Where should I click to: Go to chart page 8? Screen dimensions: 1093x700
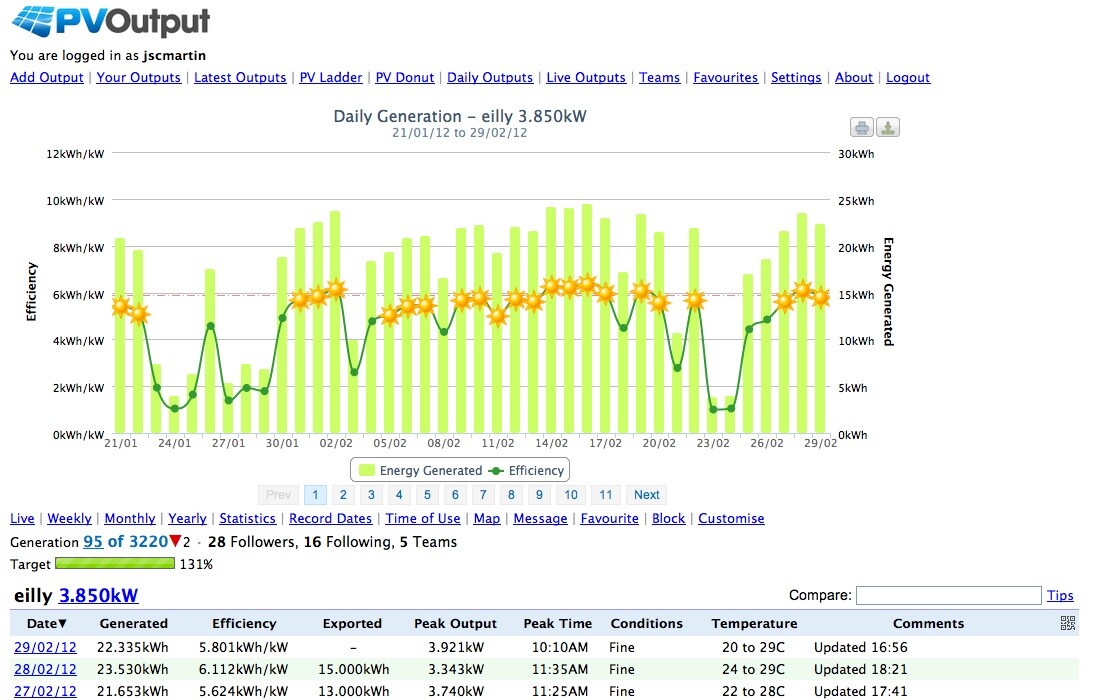(511, 494)
